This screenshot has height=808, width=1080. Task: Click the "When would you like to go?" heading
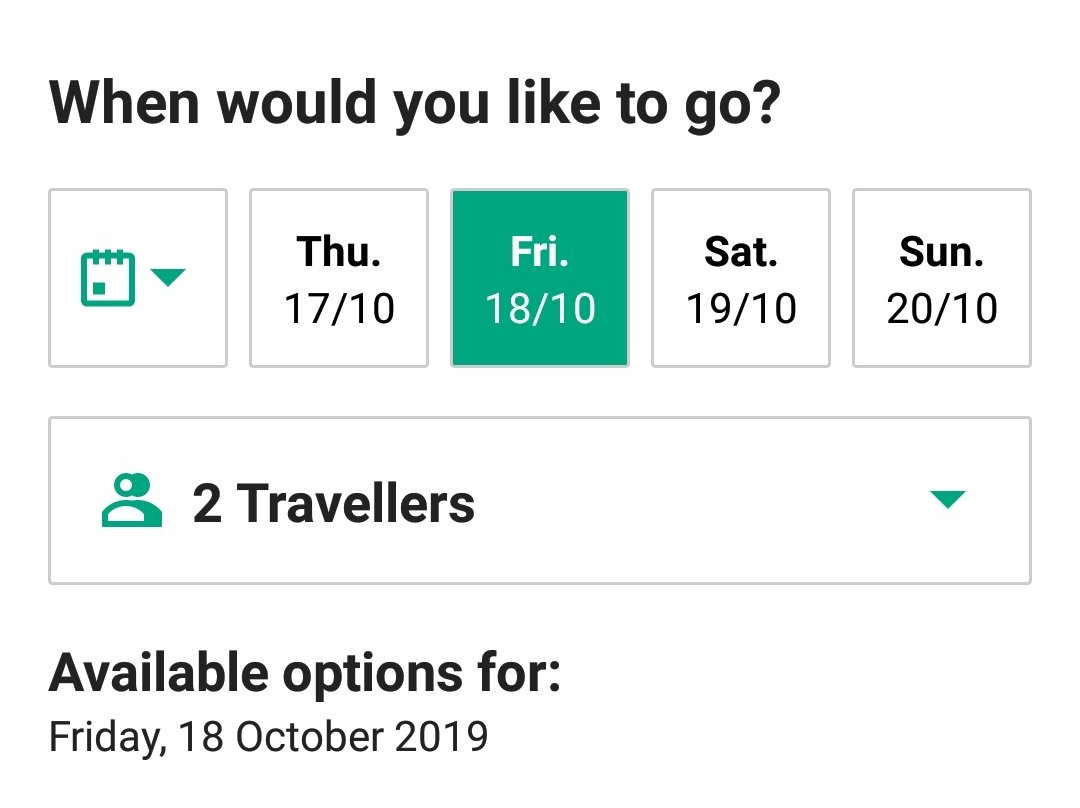413,103
